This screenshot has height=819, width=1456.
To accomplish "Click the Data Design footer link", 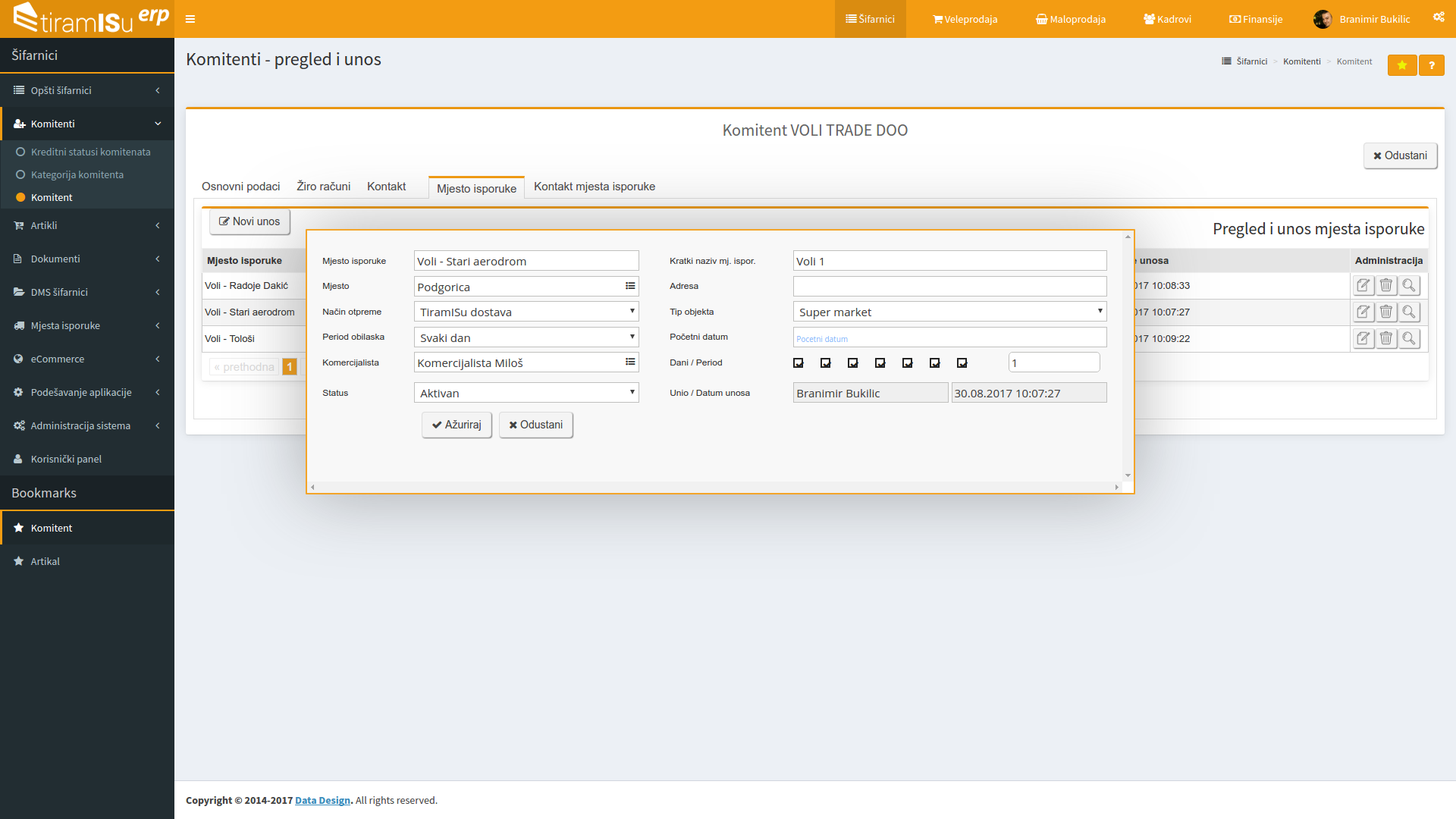I will [x=322, y=800].
